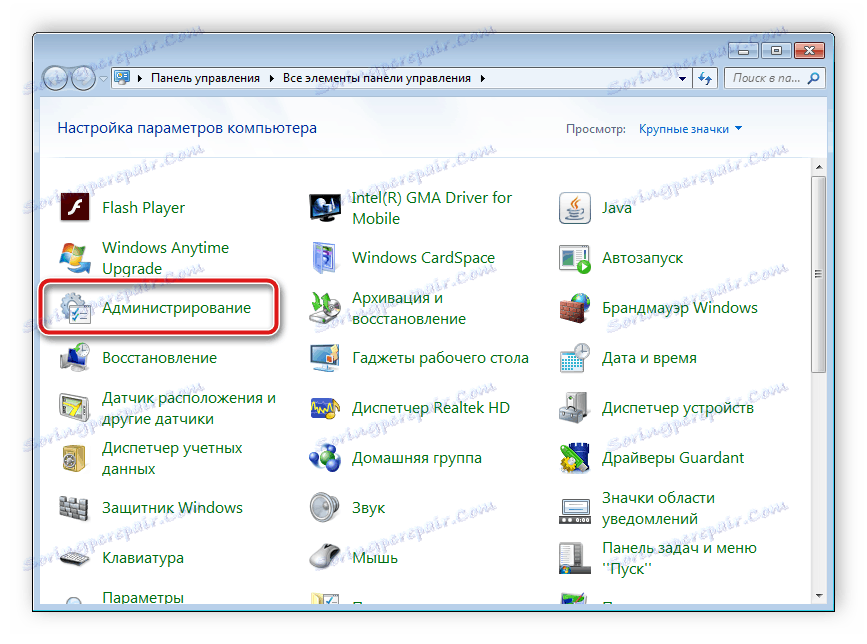
Task: Open the Домашняя группа spheres icon
Action: (x=325, y=458)
